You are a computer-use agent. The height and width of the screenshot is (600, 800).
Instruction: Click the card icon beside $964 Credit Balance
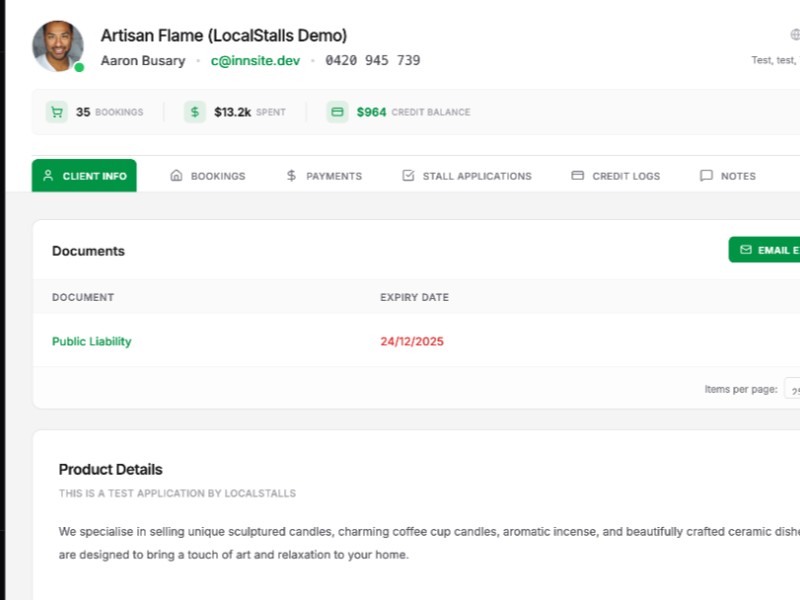coord(338,112)
